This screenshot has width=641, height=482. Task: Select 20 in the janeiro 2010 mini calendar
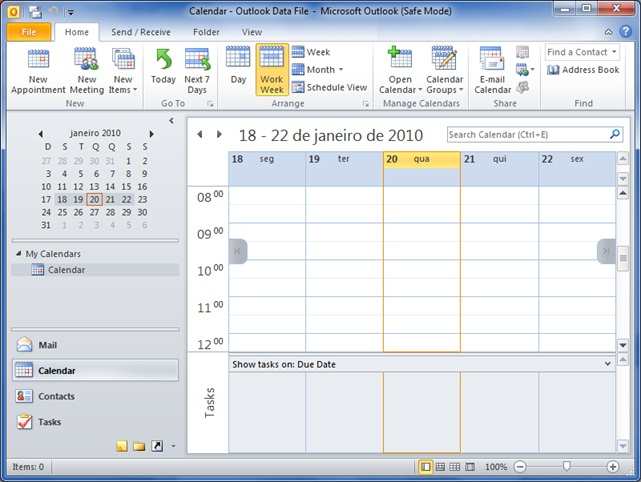pos(94,200)
